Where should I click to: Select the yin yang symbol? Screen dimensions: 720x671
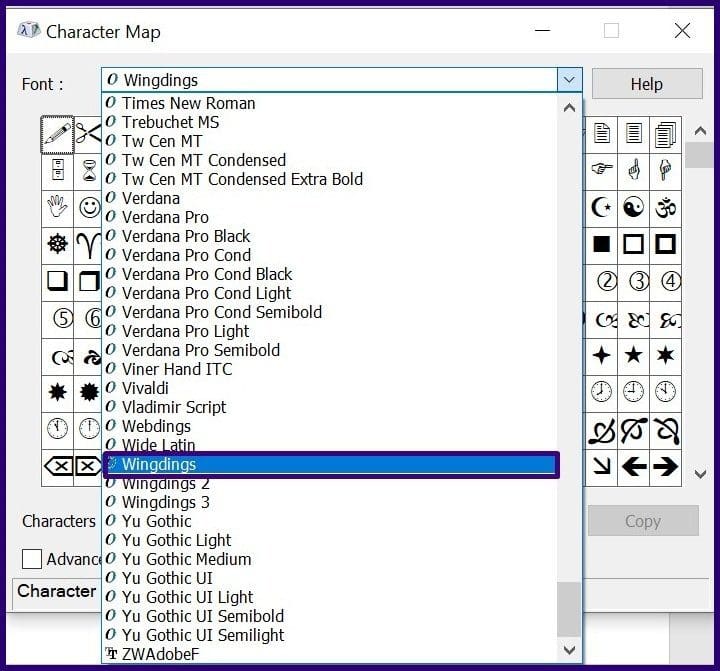(634, 208)
